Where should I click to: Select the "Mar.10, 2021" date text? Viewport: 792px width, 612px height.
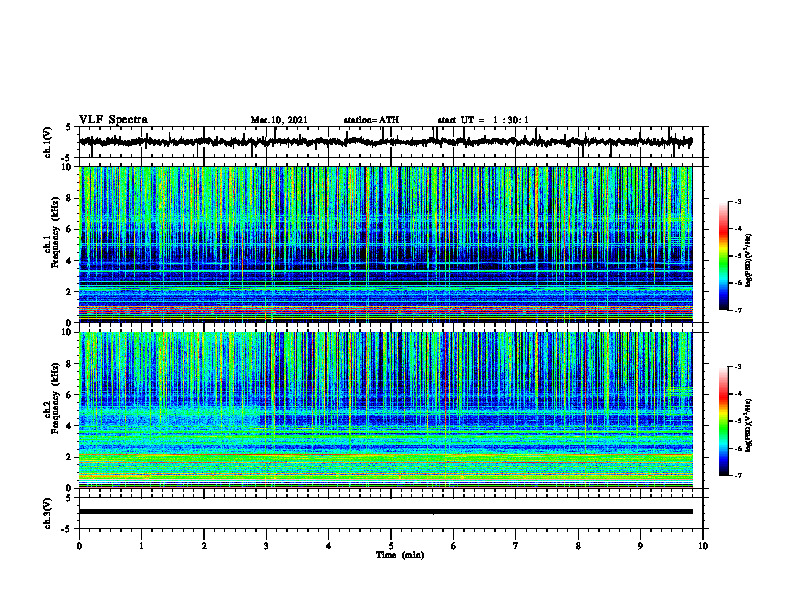tap(279, 120)
